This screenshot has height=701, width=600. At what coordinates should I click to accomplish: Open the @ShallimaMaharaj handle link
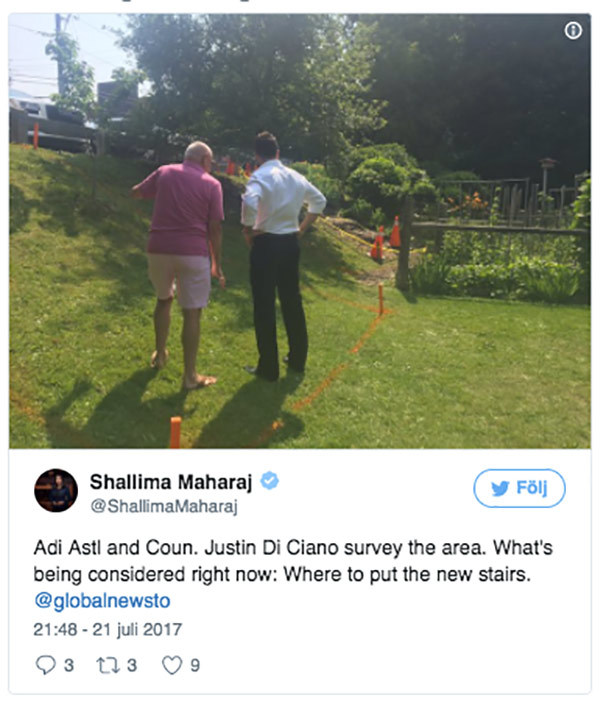(x=164, y=506)
